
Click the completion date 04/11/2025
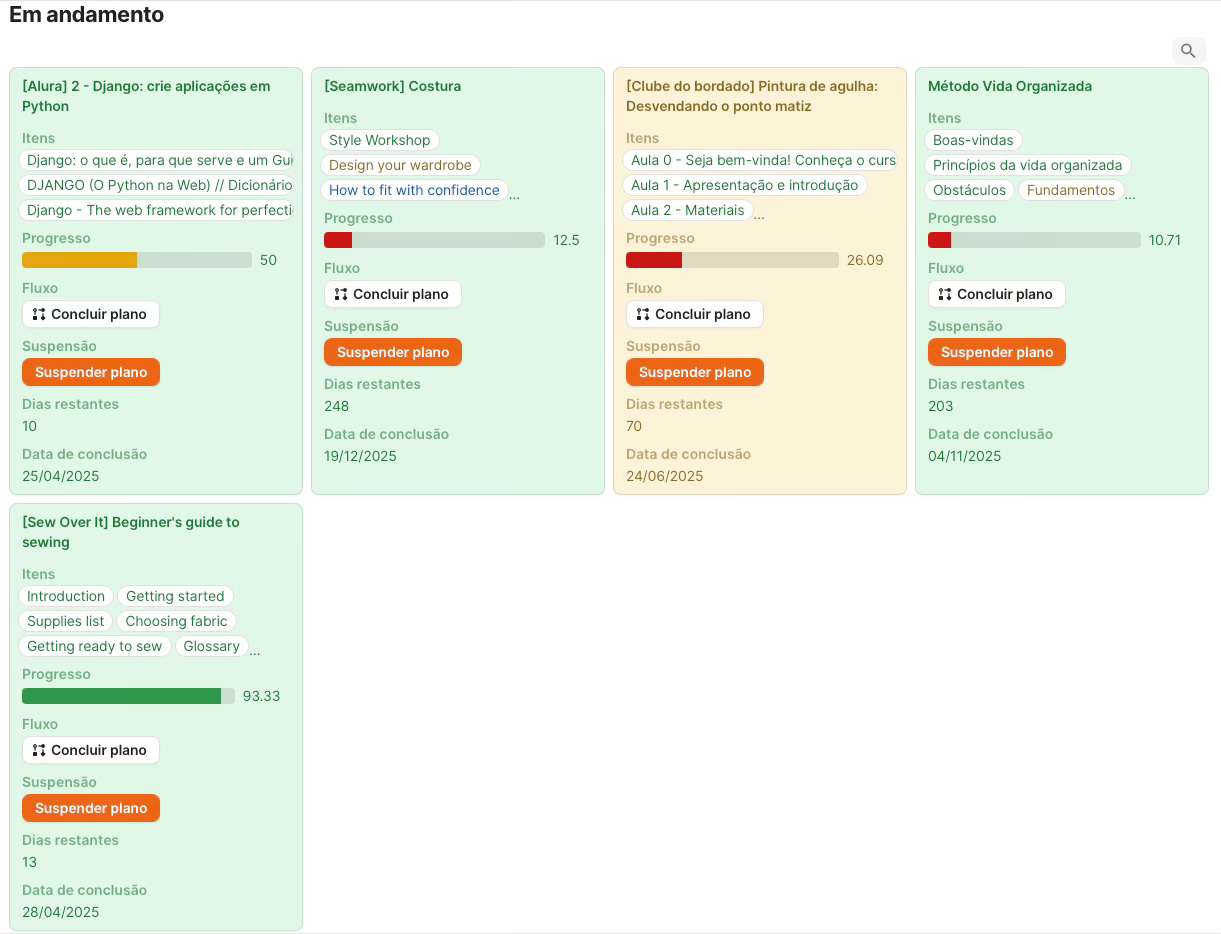point(965,456)
